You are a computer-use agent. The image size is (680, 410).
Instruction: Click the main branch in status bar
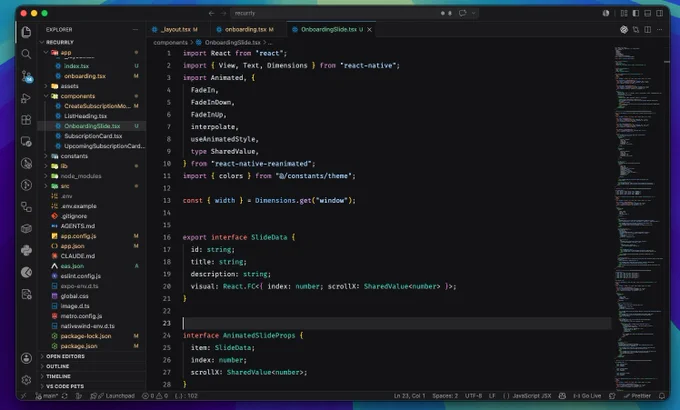point(46,396)
